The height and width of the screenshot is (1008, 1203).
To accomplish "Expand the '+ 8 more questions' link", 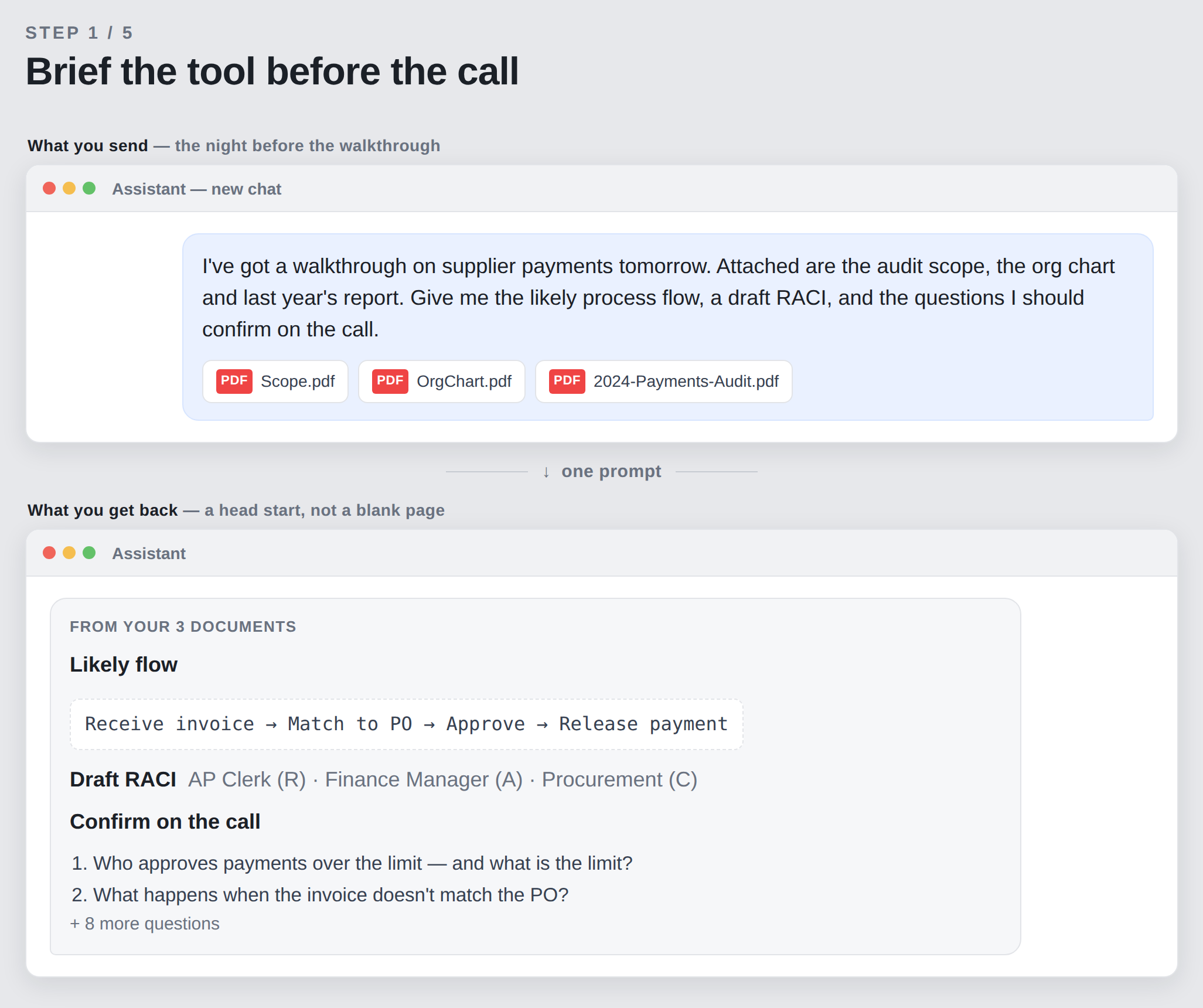I will 145,924.
